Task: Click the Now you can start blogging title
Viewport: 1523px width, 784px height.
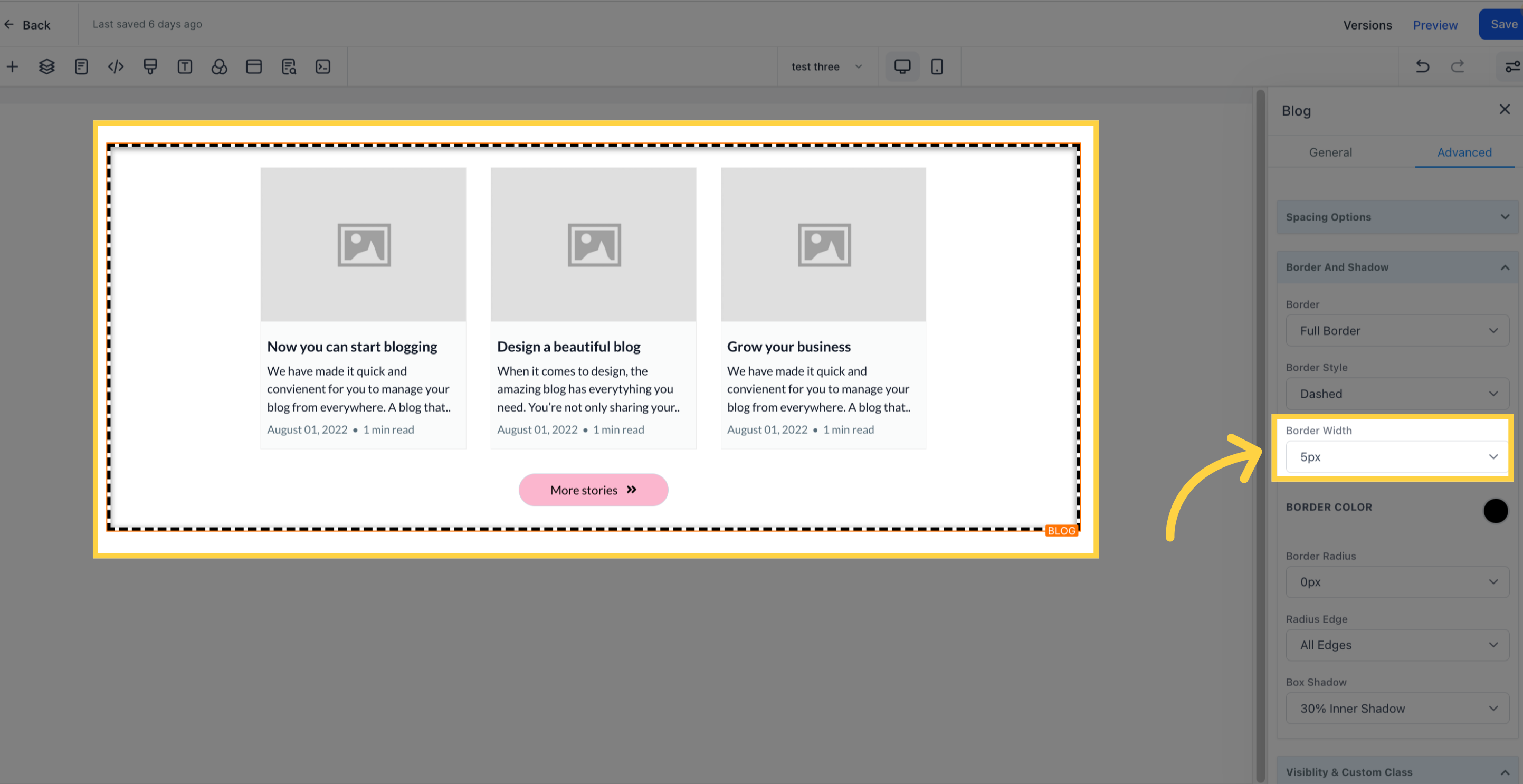Action: pyautogui.click(x=352, y=347)
